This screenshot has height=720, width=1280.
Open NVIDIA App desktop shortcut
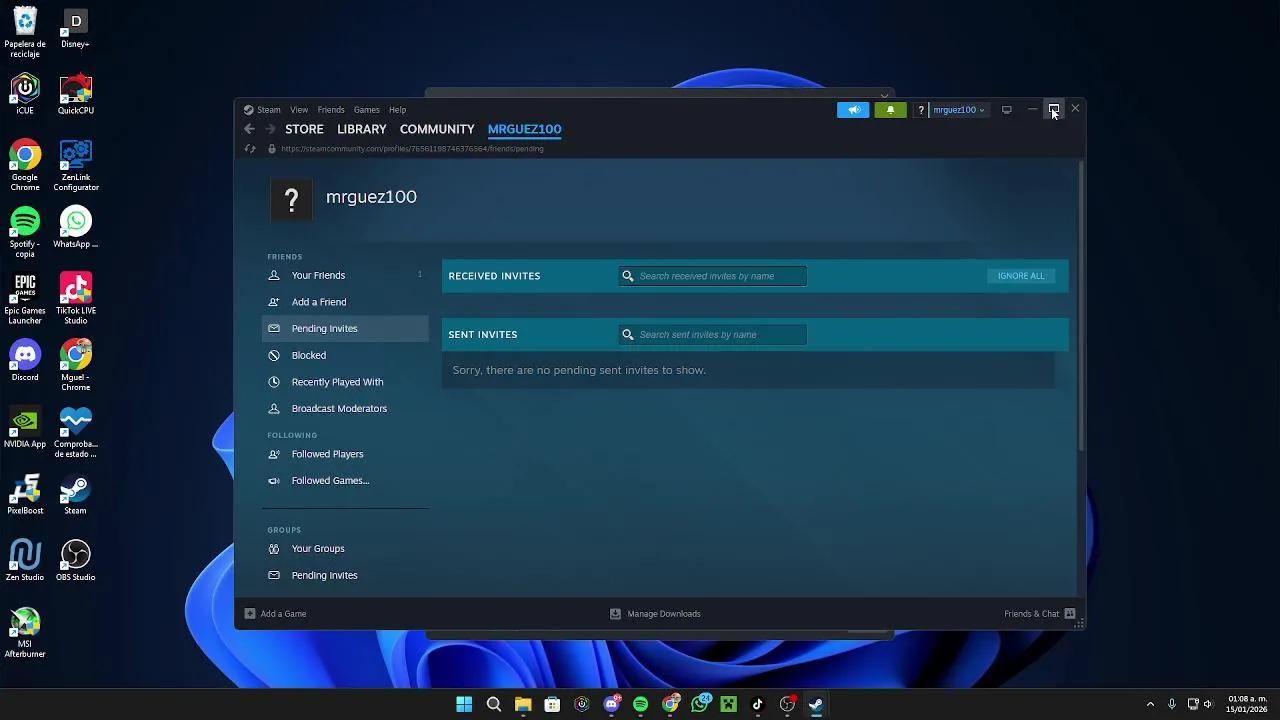click(x=25, y=428)
